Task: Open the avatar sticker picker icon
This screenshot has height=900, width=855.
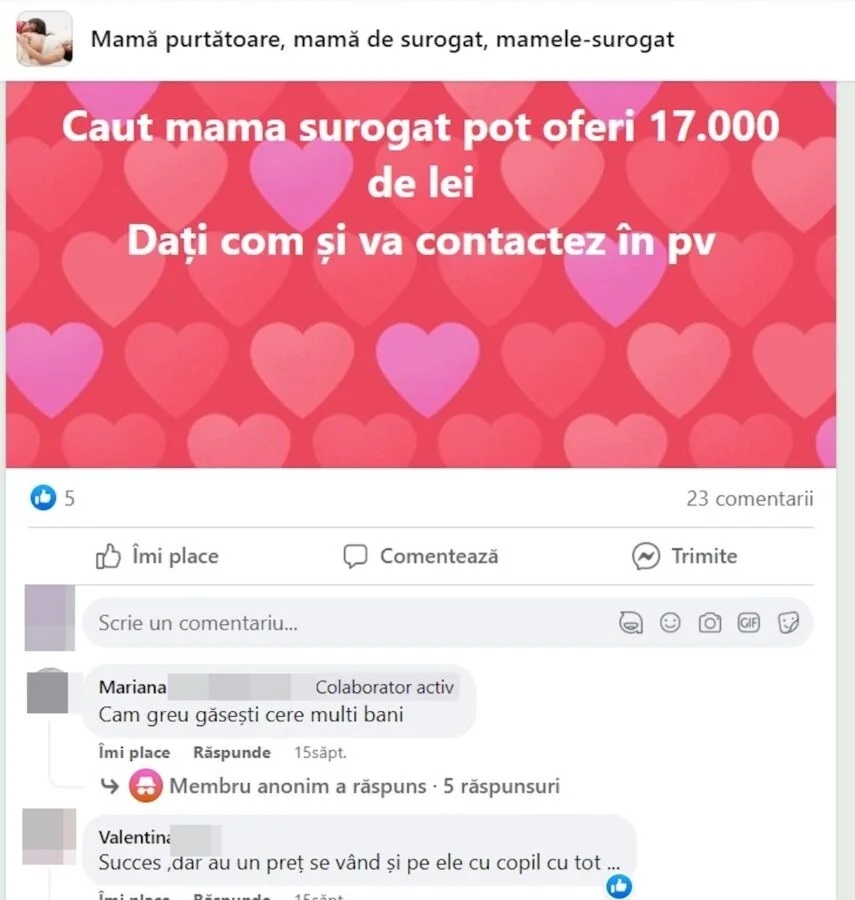Action: click(631, 623)
